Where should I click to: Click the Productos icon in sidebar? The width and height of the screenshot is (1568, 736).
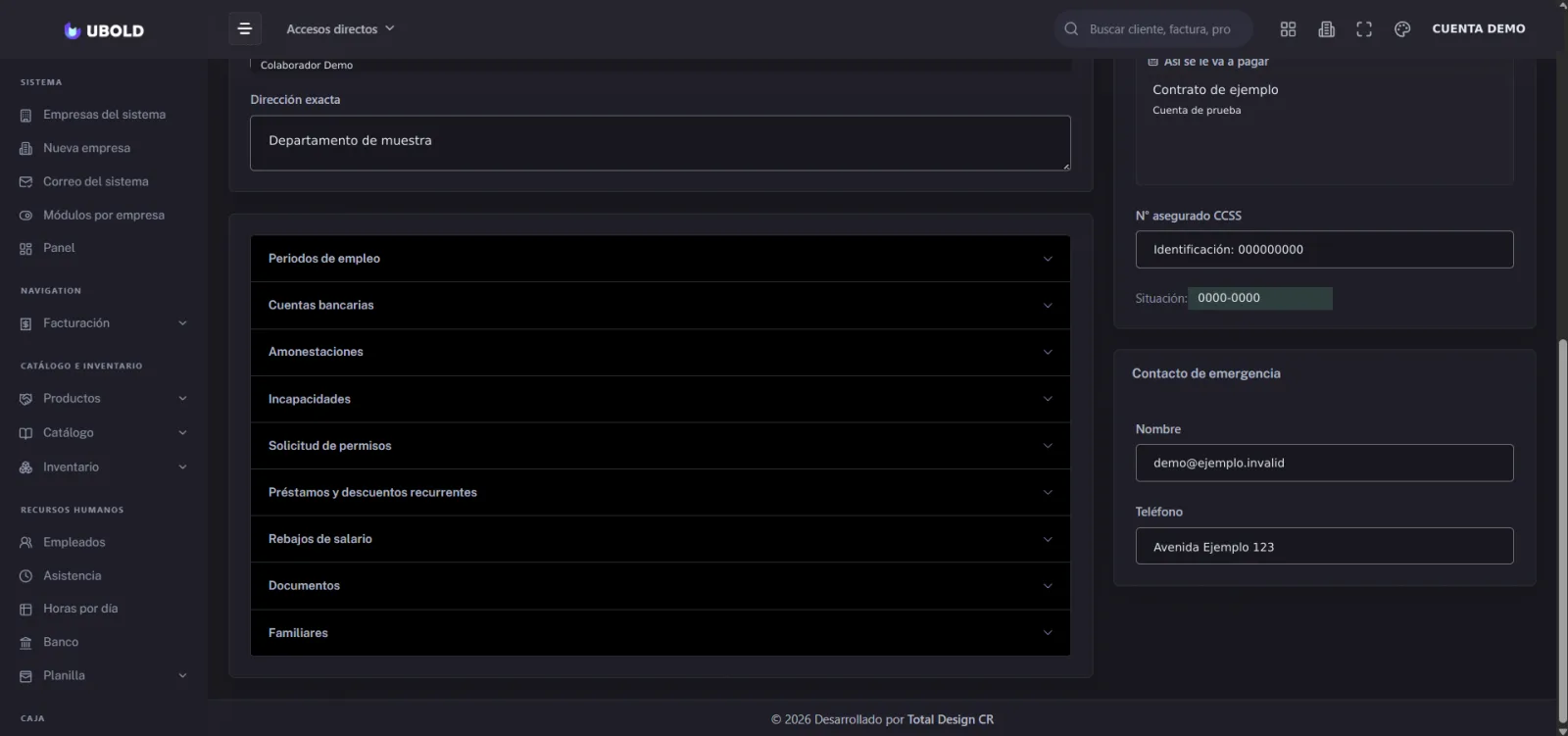pyautogui.click(x=25, y=399)
